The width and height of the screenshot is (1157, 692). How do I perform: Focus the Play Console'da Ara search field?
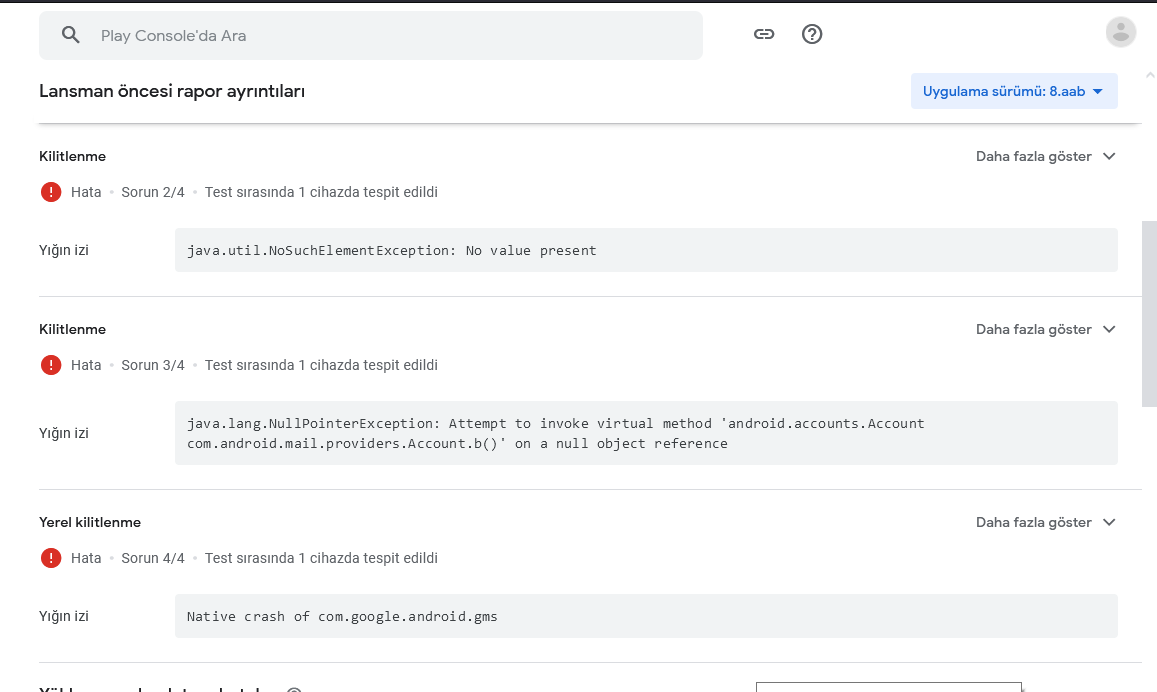coord(370,35)
